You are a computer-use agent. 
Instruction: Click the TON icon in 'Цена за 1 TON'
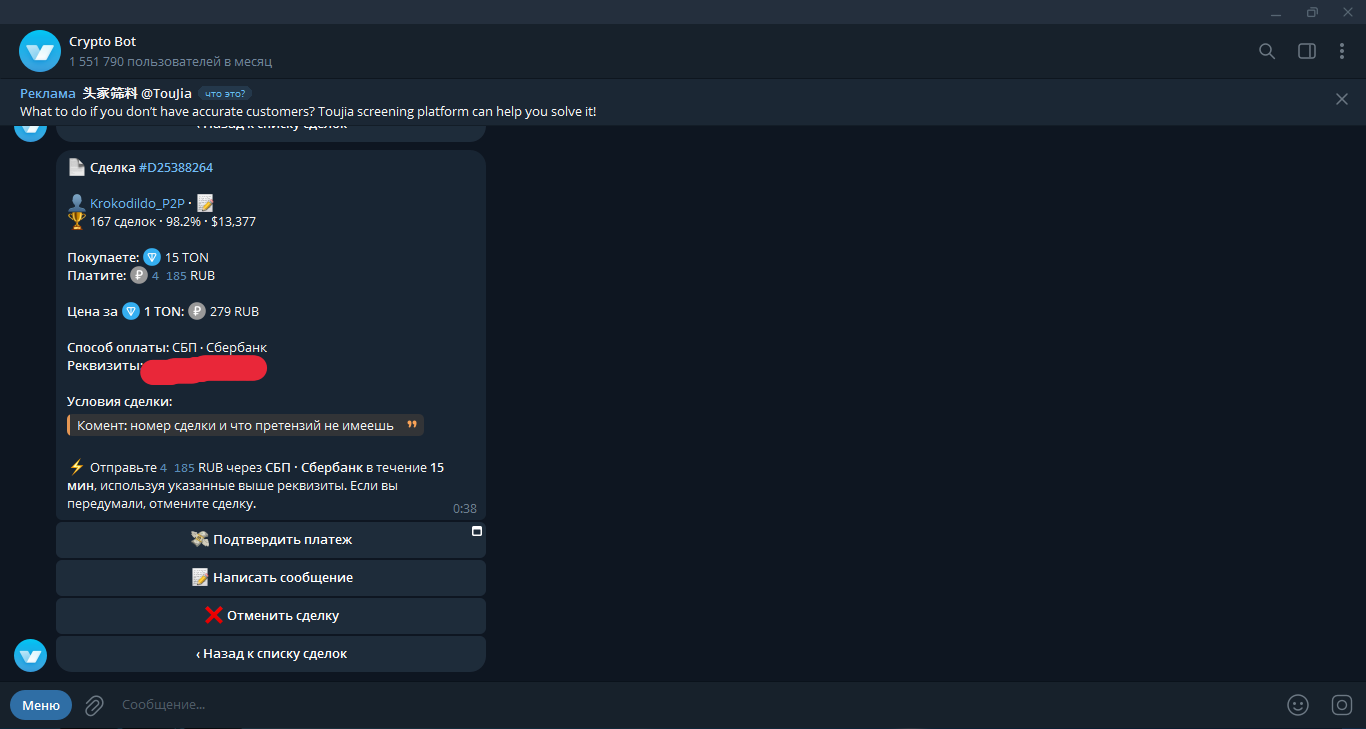click(131, 311)
